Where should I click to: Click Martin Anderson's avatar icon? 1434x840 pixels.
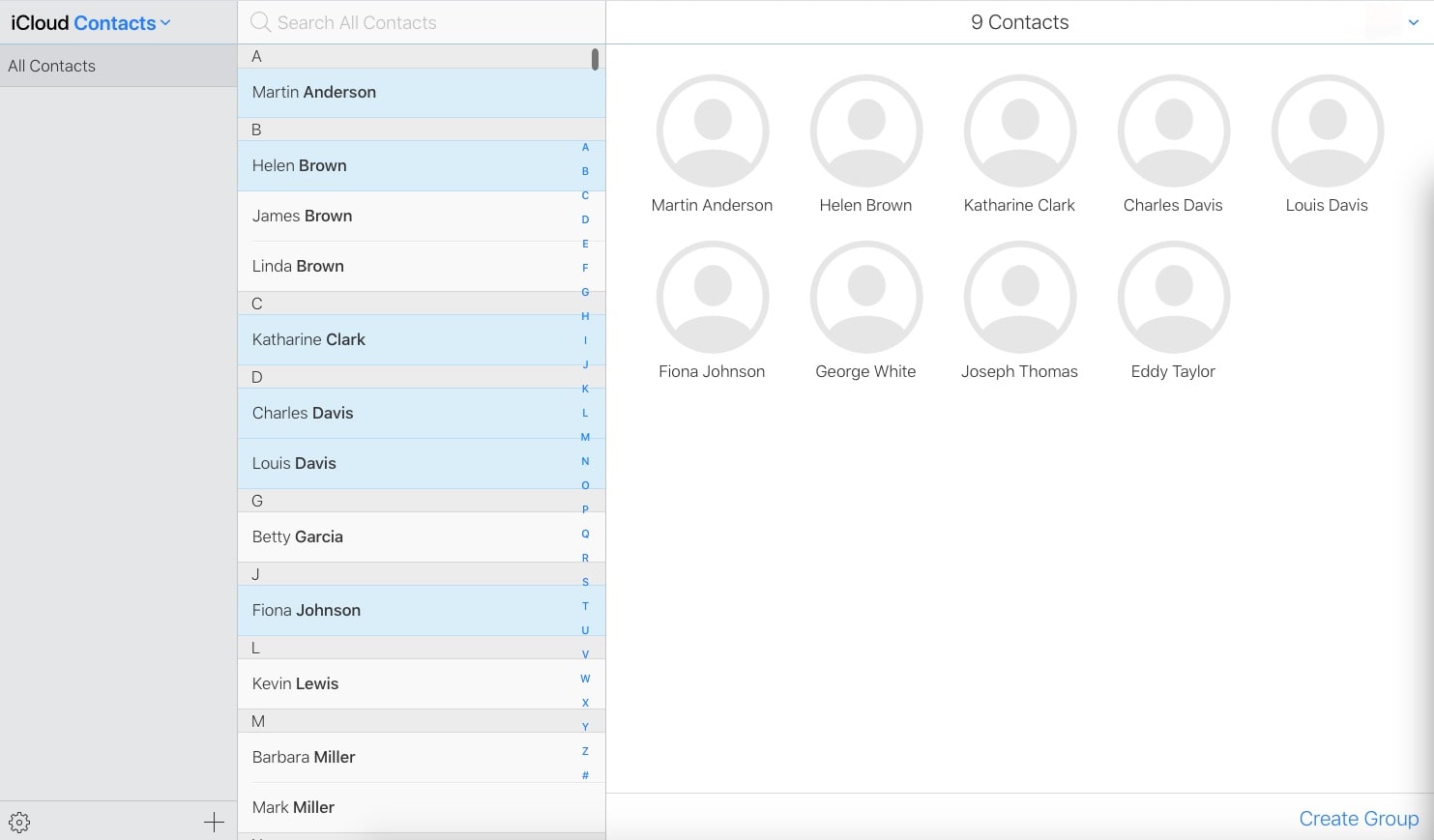(x=713, y=131)
